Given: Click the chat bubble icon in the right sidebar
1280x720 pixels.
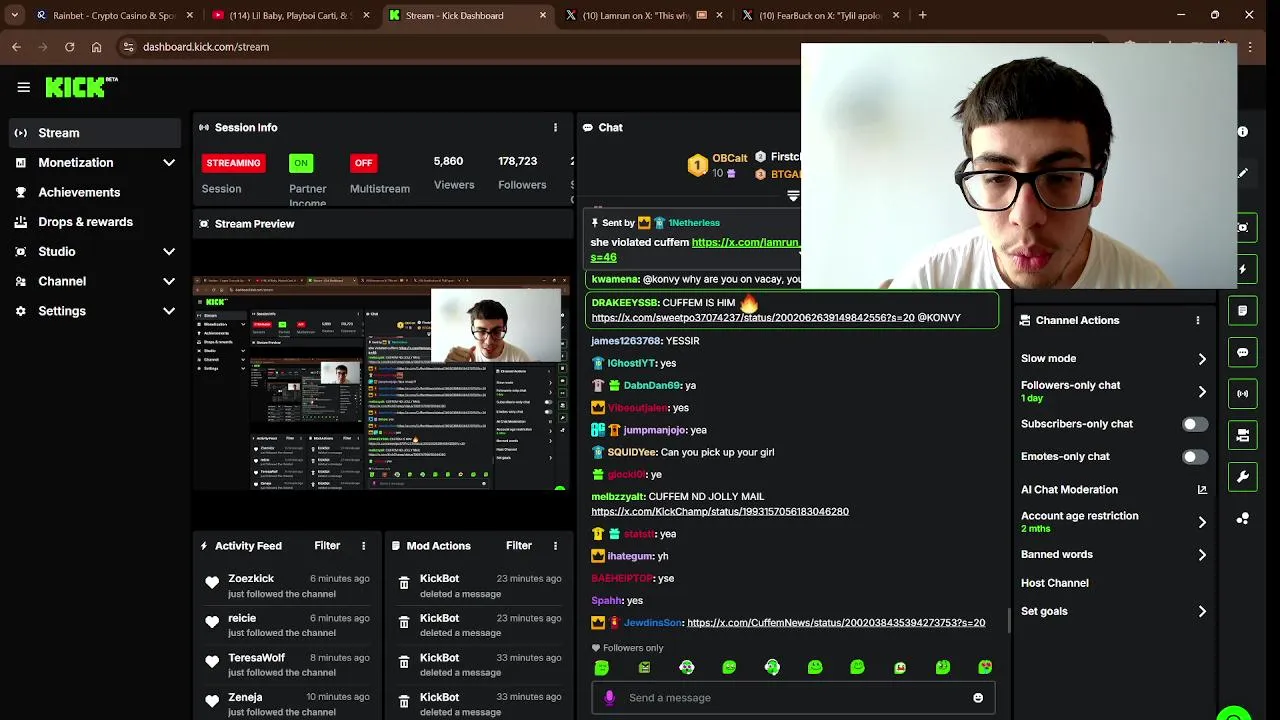Looking at the screenshot, I should click(x=1242, y=352).
